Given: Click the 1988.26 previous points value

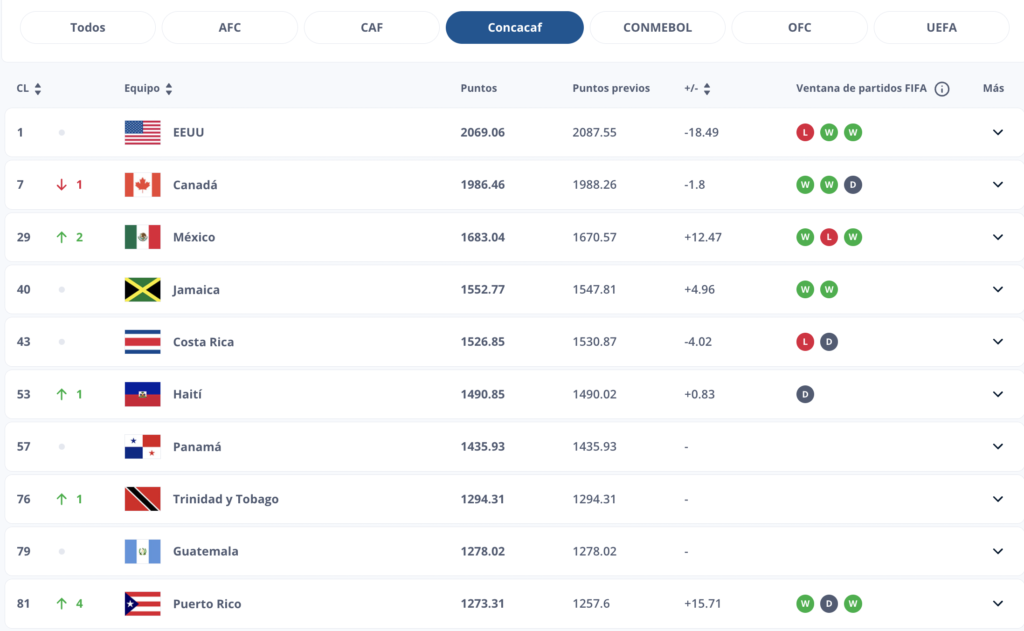Looking at the screenshot, I should pos(594,185).
